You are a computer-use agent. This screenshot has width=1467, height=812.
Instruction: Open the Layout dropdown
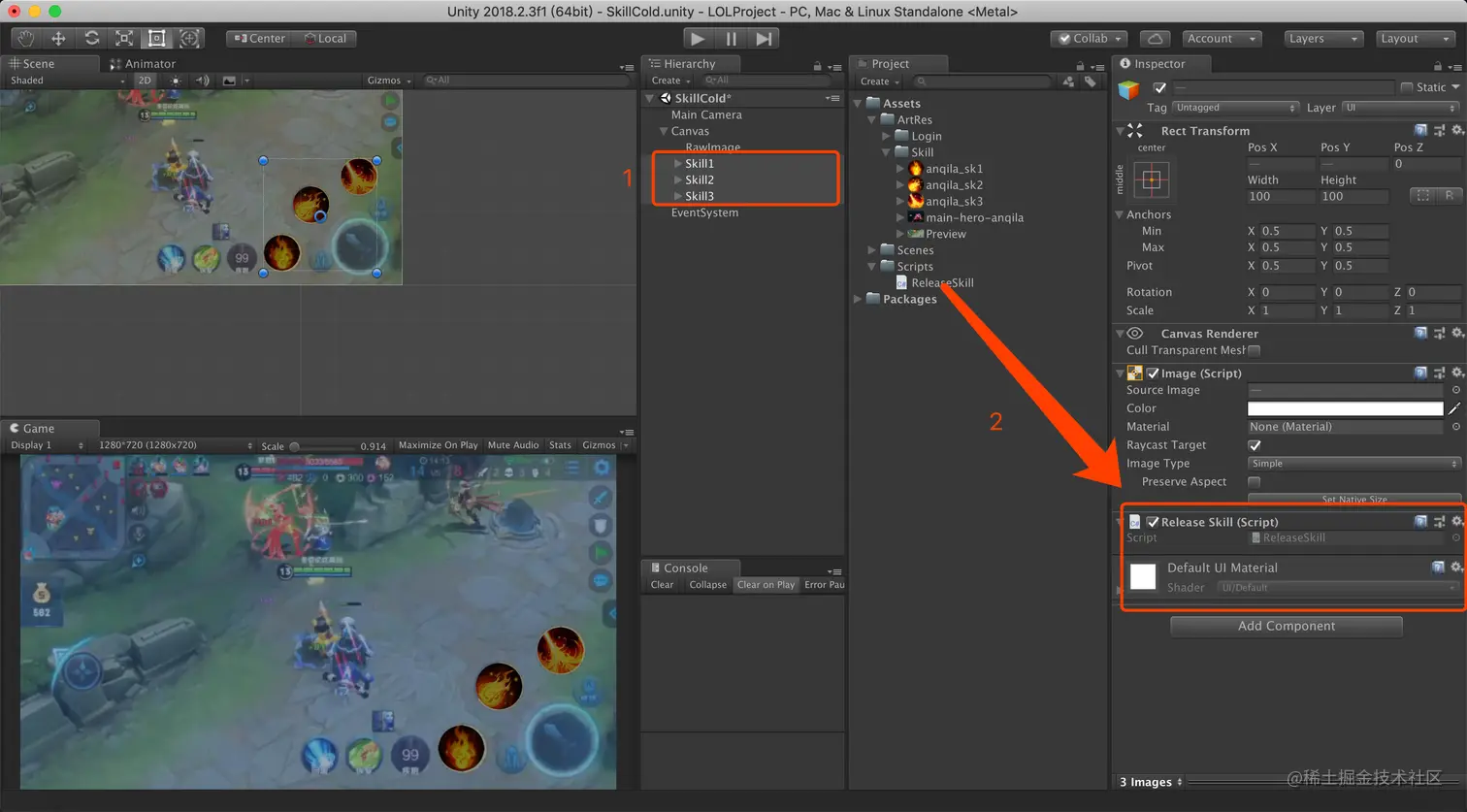(x=1417, y=39)
